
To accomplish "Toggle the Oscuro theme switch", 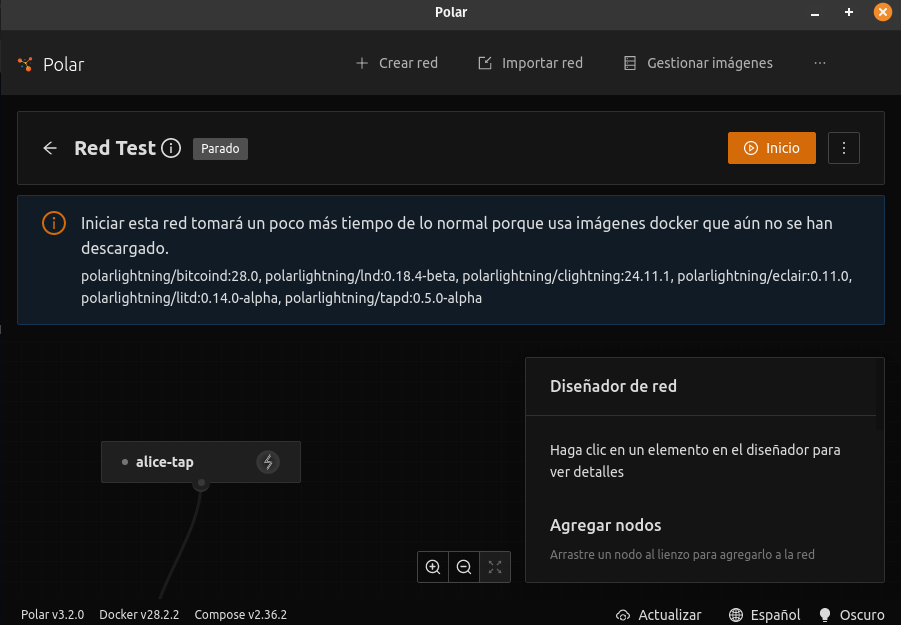I will (x=851, y=615).
